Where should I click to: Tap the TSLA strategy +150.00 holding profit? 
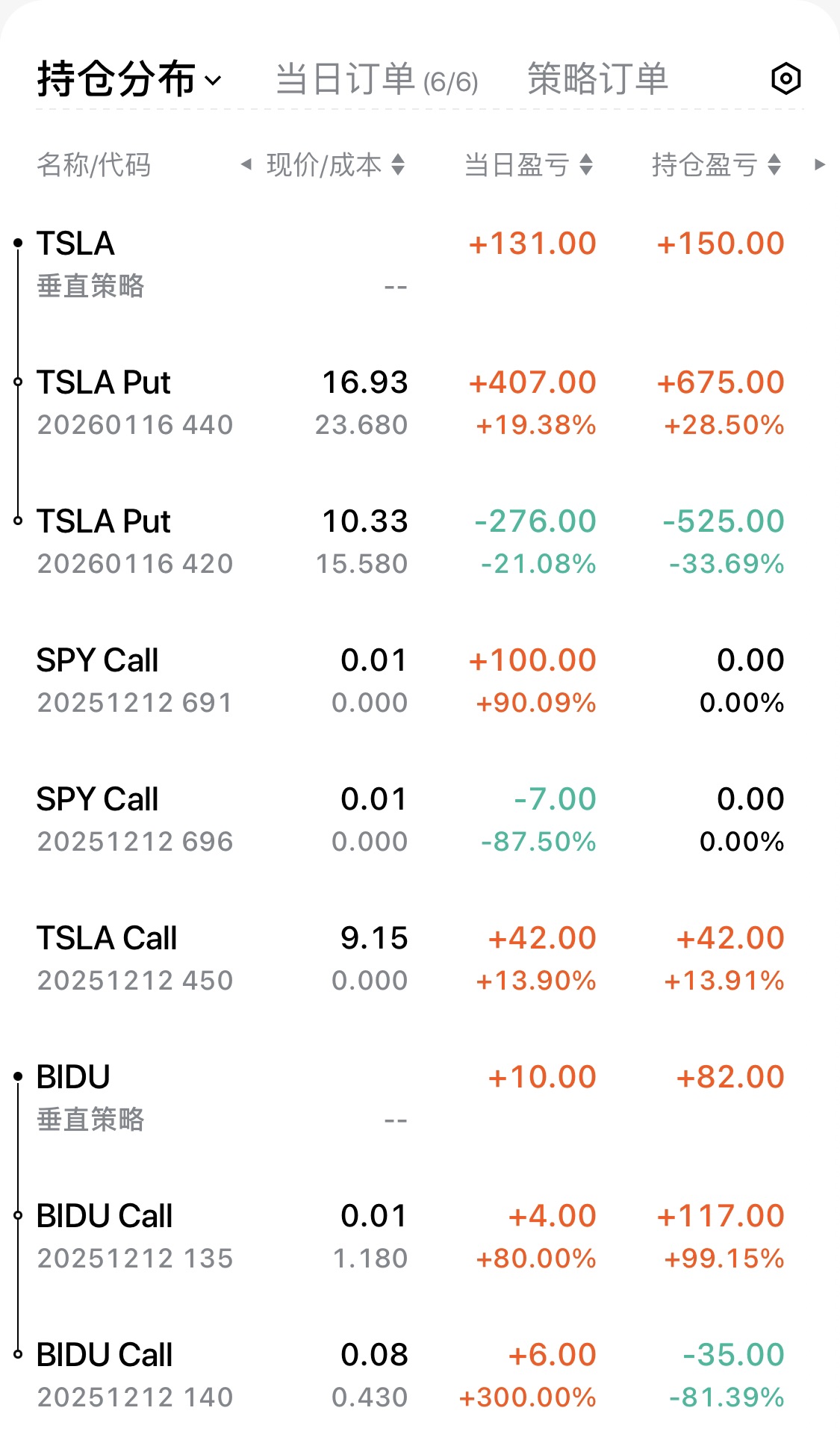click(x=721, y=243)
